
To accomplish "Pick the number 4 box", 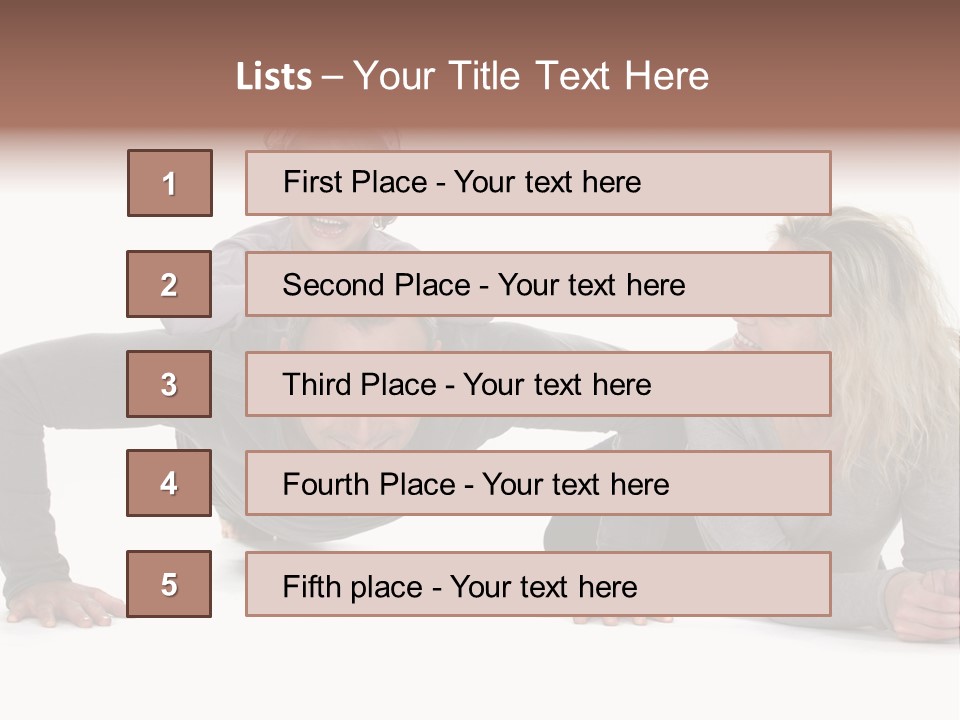I will [169, 483].
